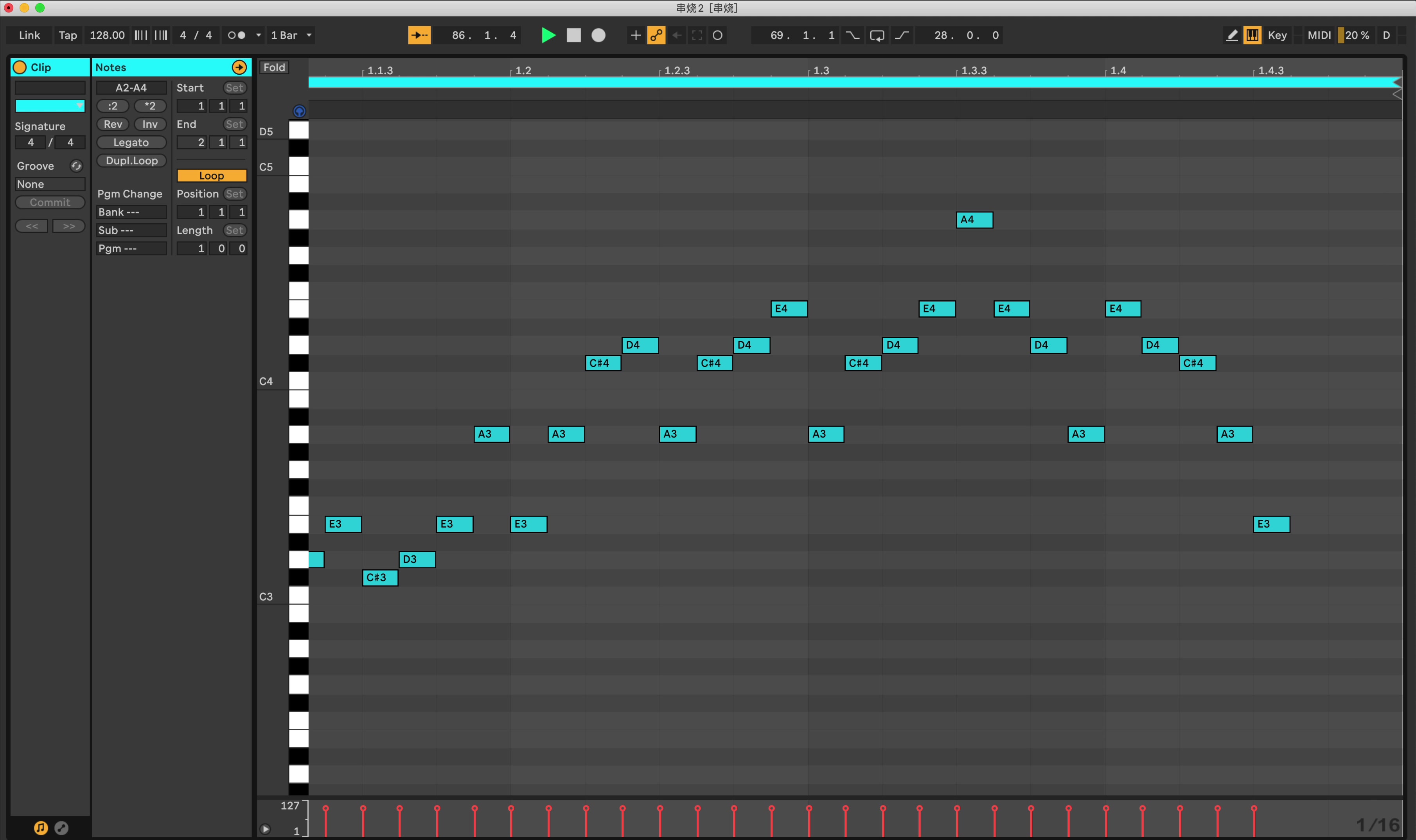Open the clip color chooser dropdown

tap(50, 106)
